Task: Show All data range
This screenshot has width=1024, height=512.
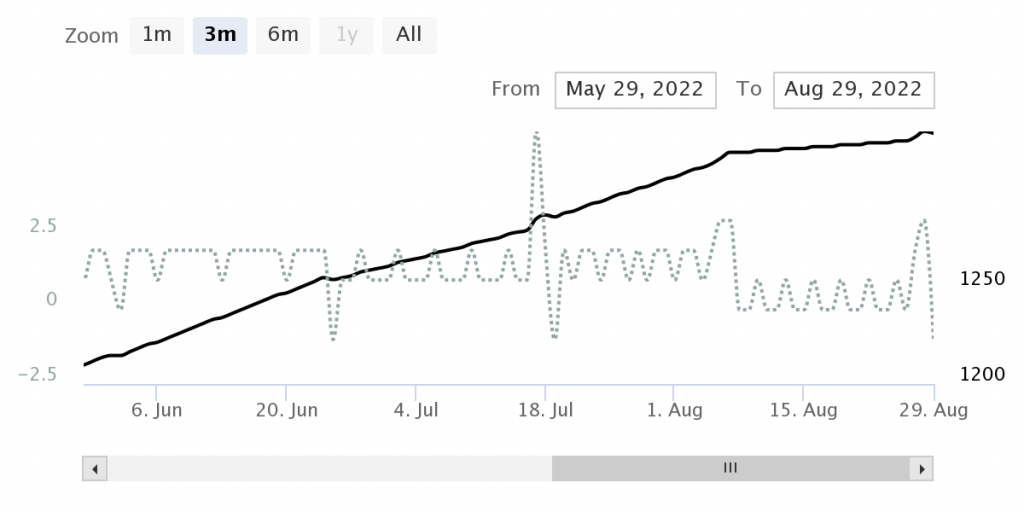Action: coord(409,35)
